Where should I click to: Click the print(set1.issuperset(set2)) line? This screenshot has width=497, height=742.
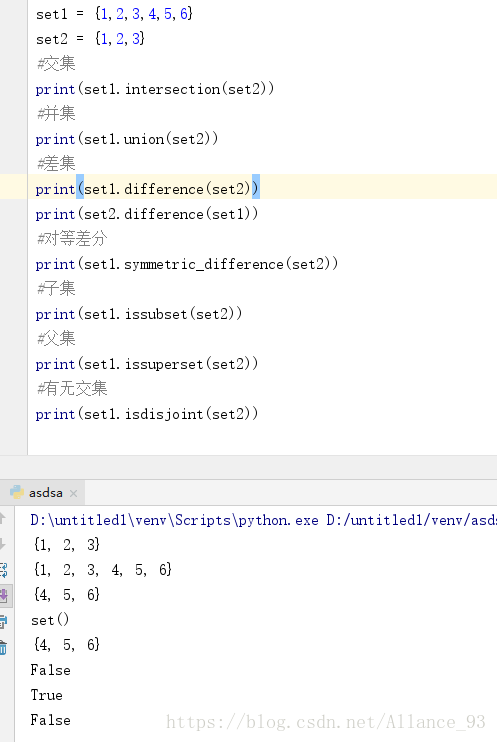coord(147,364)
